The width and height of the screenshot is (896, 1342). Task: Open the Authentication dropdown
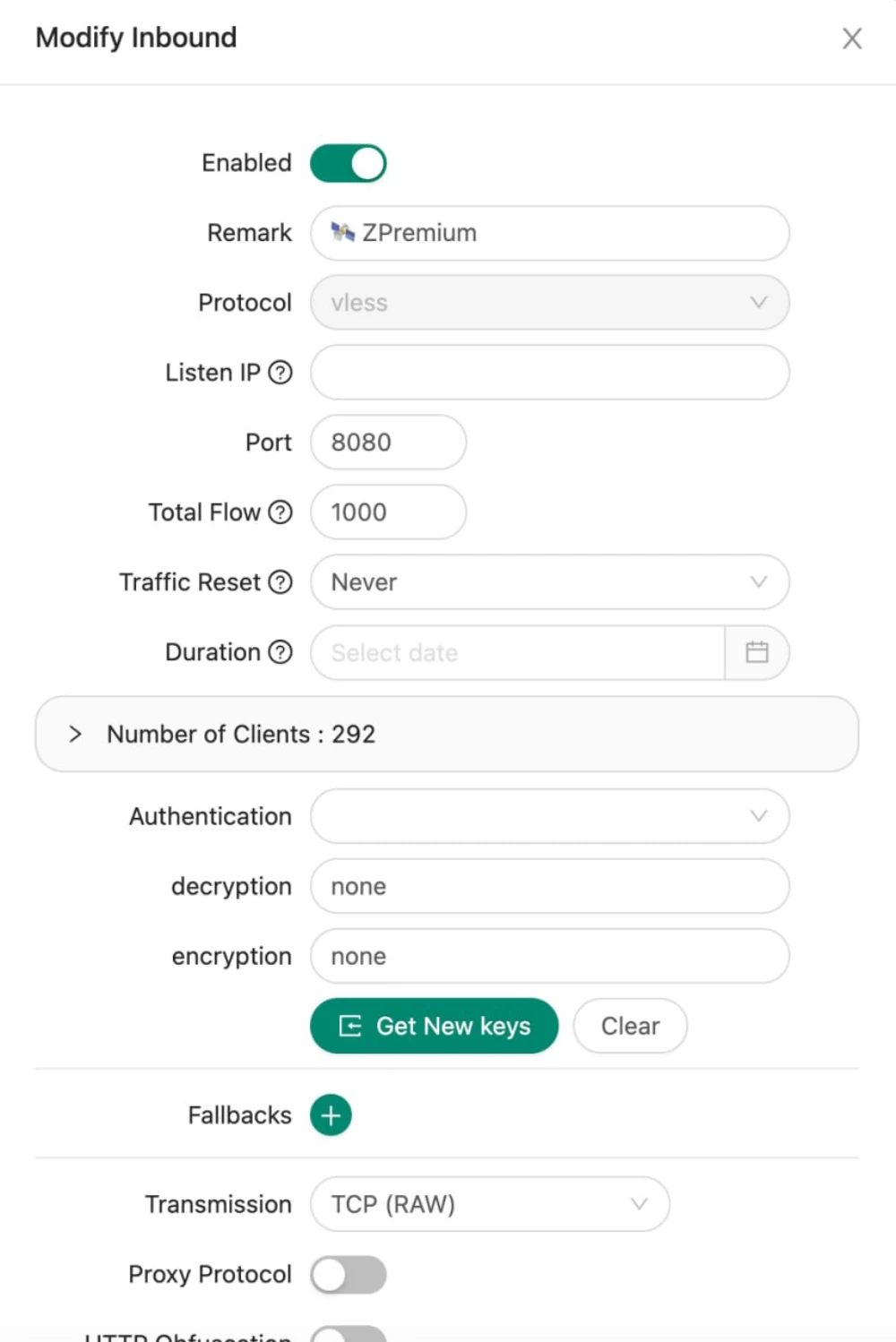pos(549,816)
